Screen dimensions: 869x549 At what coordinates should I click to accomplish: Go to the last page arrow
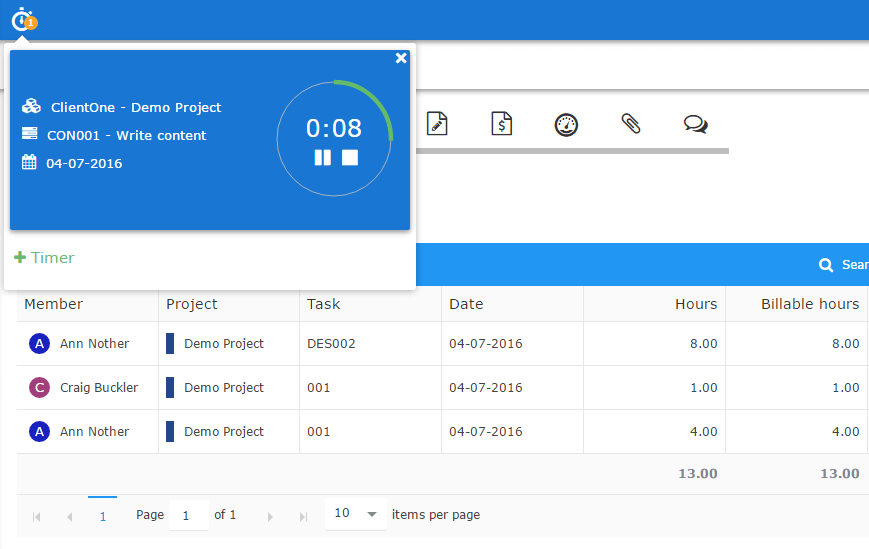[x=303, y=516]
